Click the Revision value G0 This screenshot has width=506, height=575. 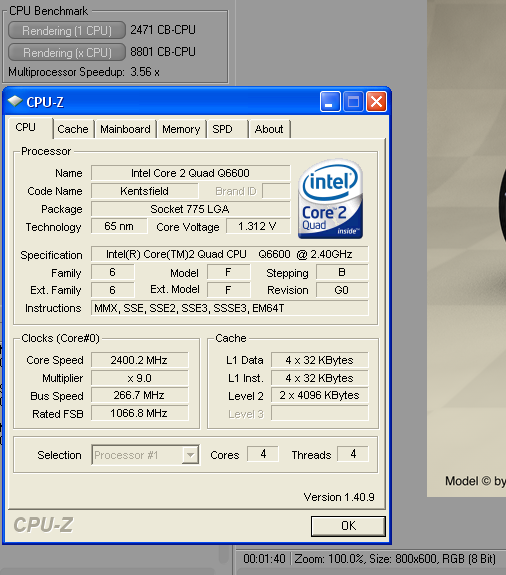(x=342, y=290)
